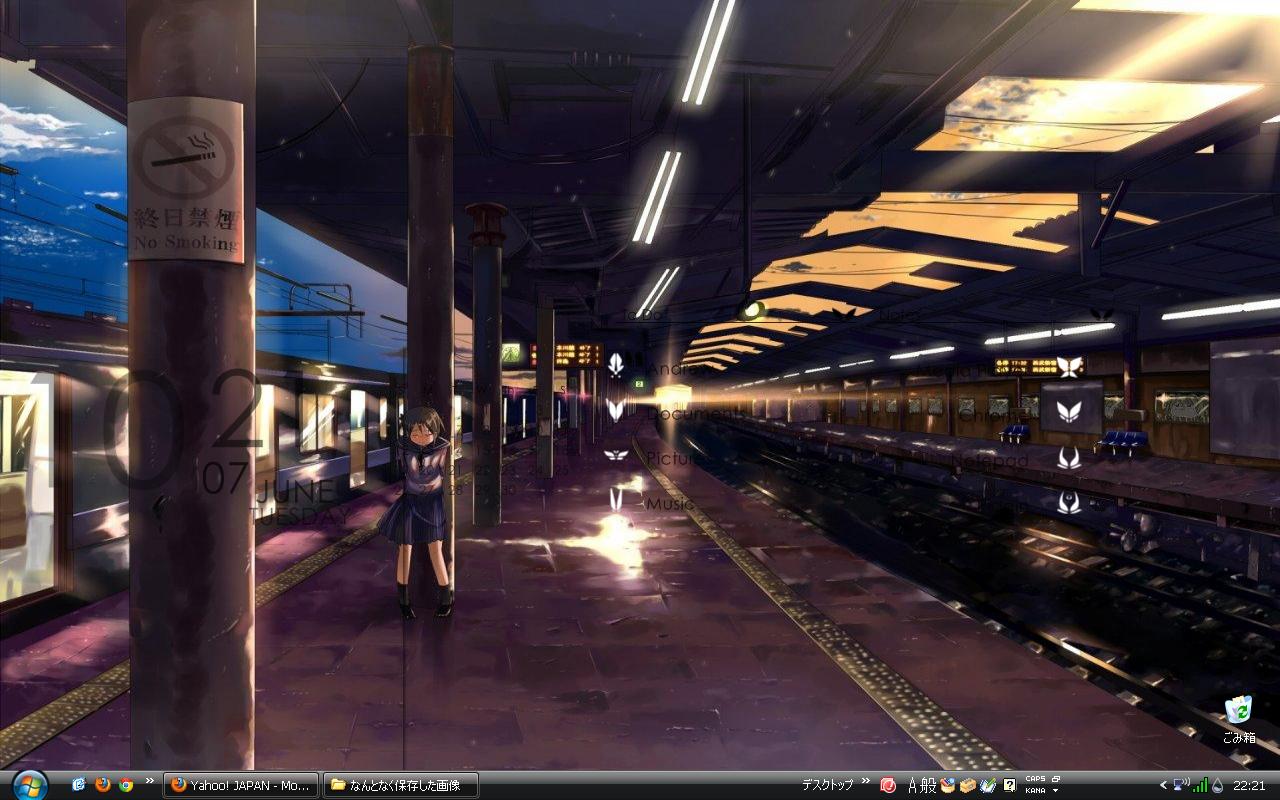This screenshot has width=1280, height=800.
Task: Toggle KANA lock in the language bar
Action: [x=1035, y=790]
